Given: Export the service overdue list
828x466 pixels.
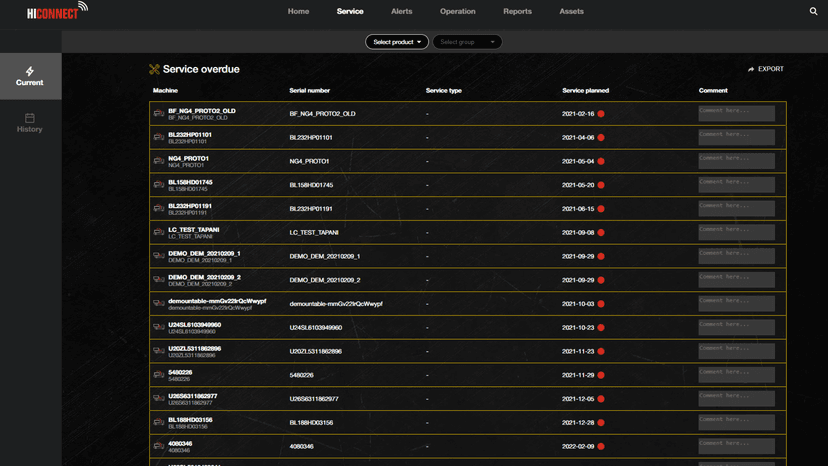Looking at the screenshot, I should point(765,69).
